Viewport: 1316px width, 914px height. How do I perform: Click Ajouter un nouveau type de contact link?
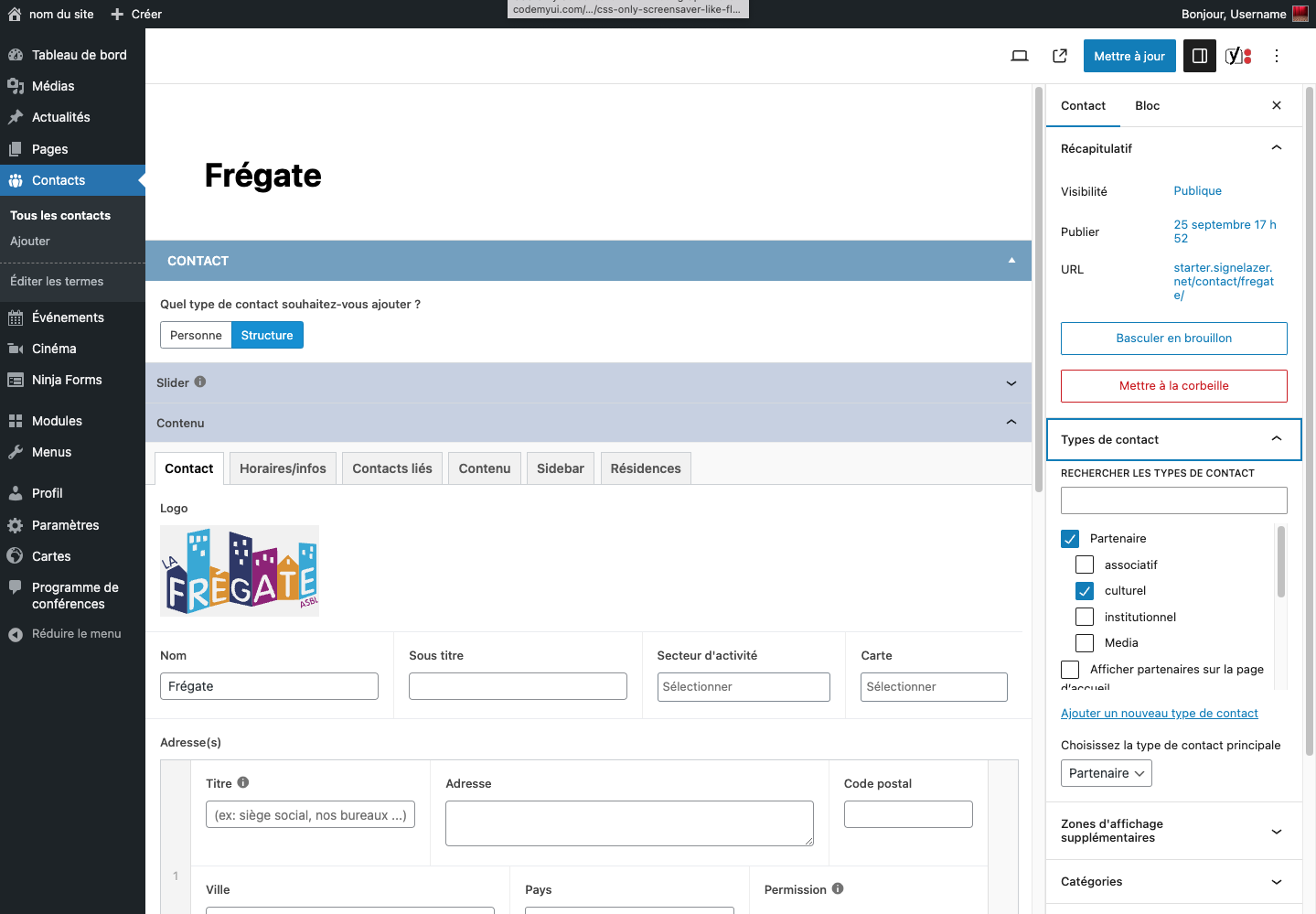[1159, 714]
